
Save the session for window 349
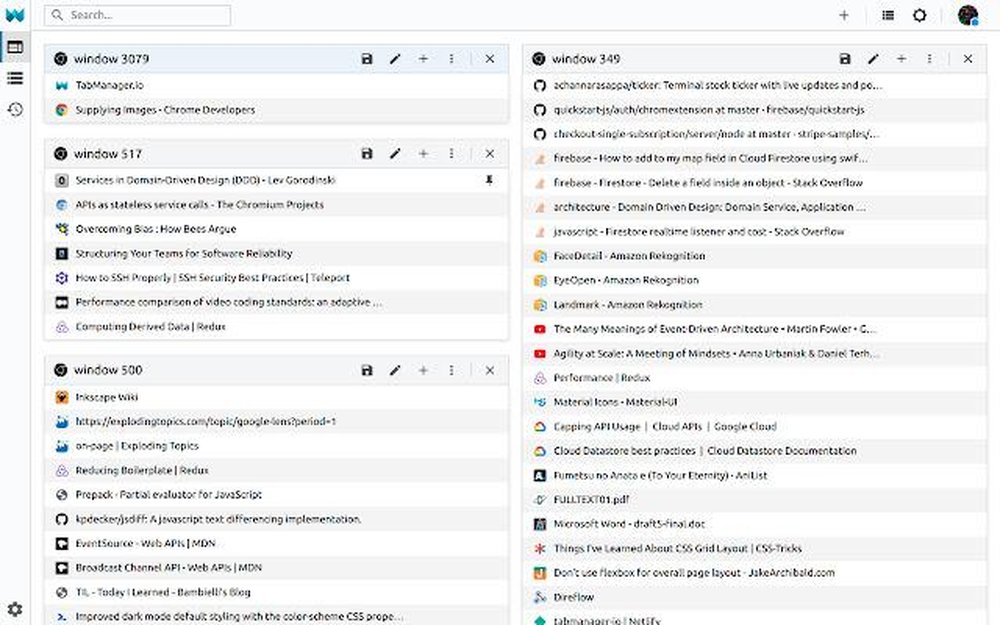coord(845,59)
